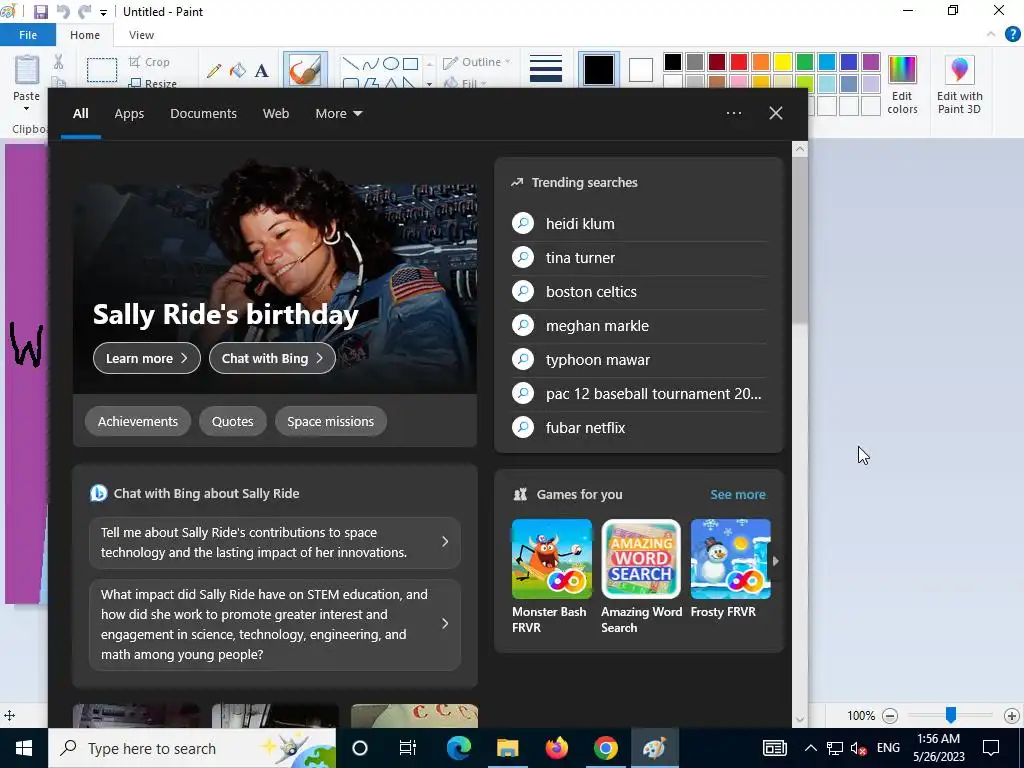Click the zoom in plus button in Paint

pos(1012,716)
